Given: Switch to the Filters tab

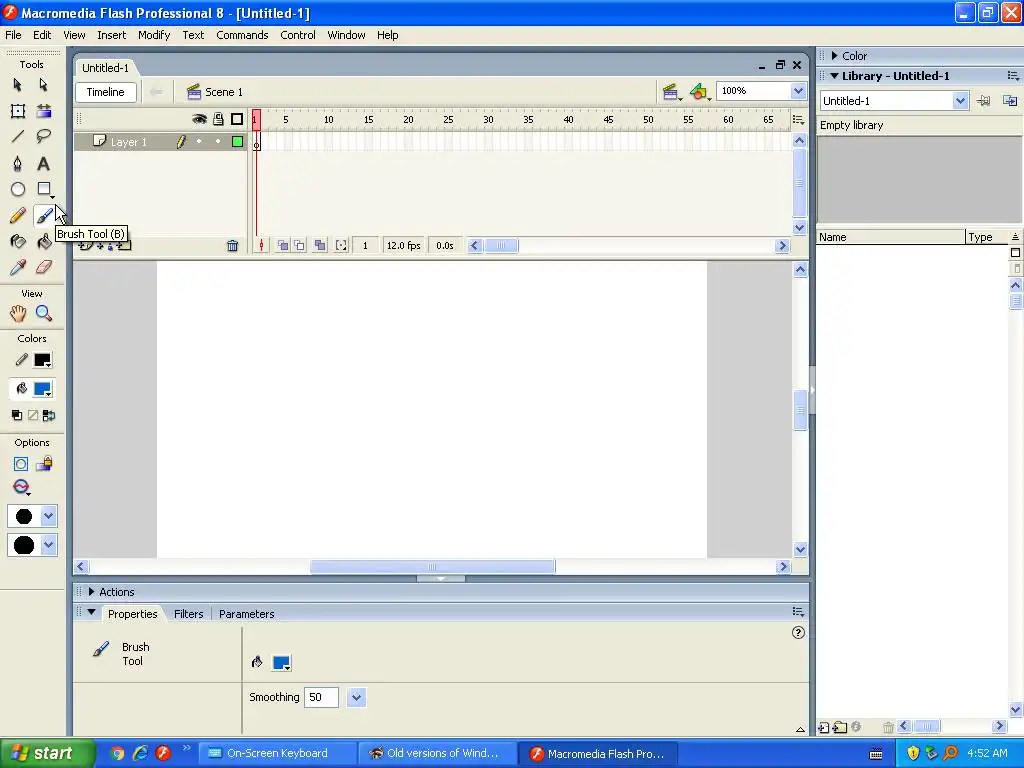Looking at the screenshot, I should tap(189, 614).
